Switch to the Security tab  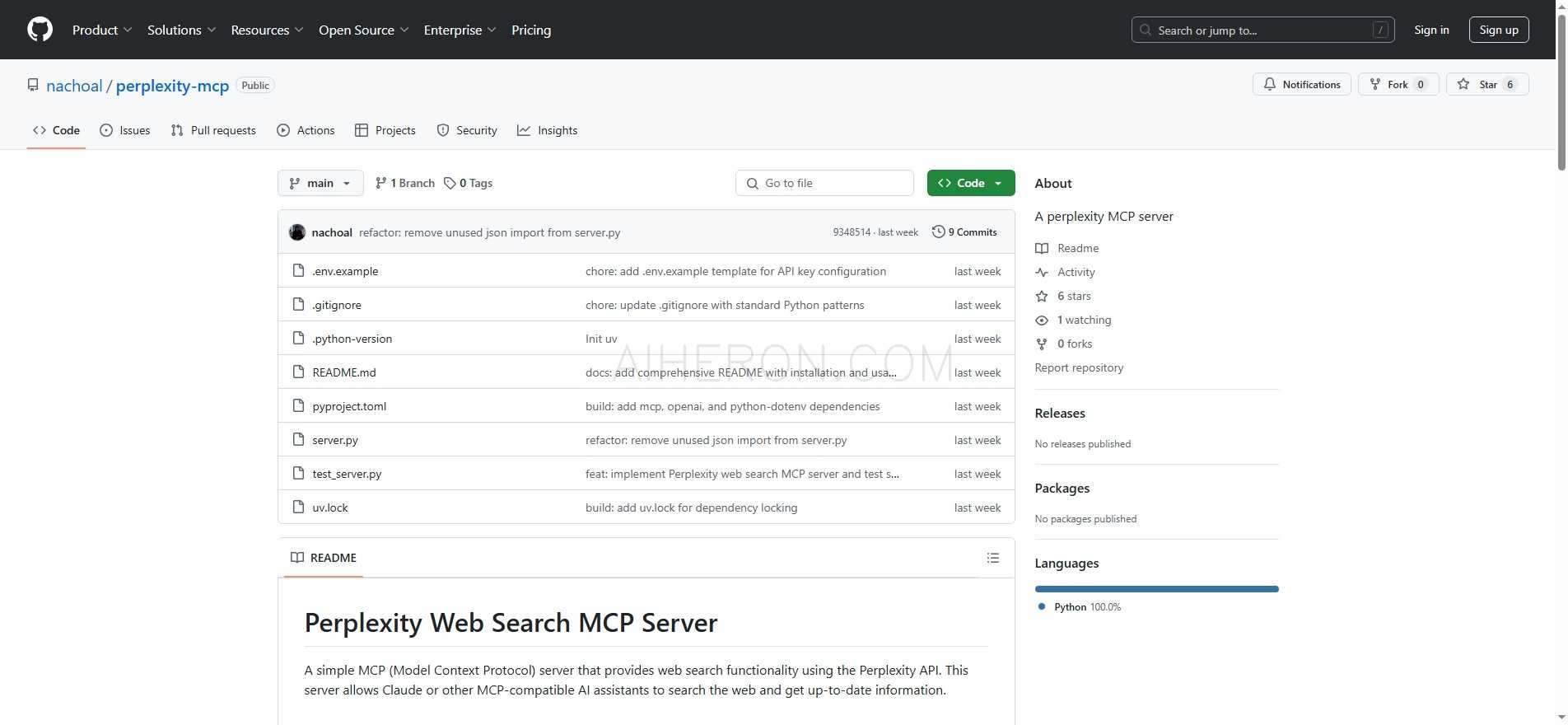(467, 130)
